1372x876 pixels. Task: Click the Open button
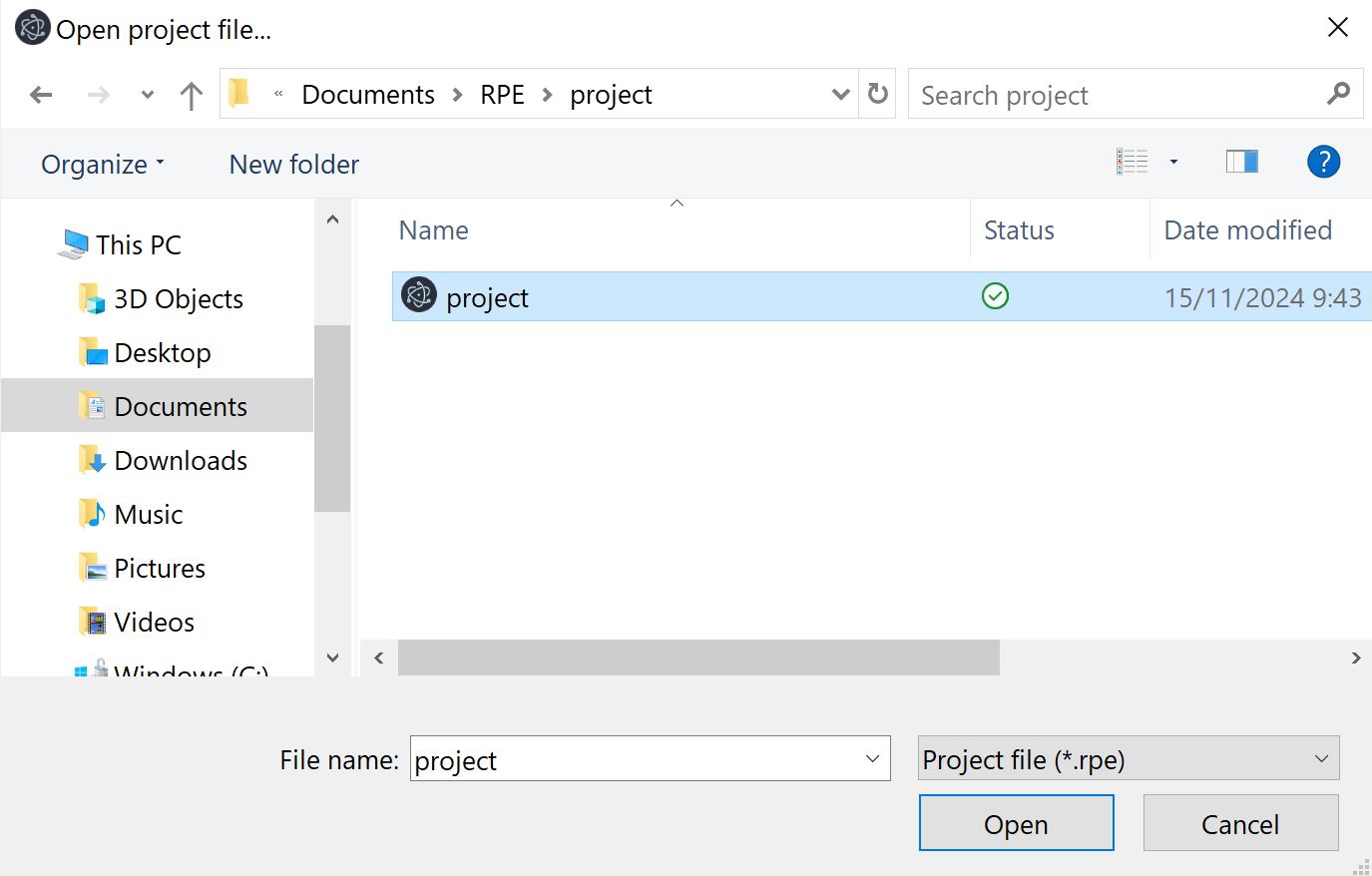1016,823
